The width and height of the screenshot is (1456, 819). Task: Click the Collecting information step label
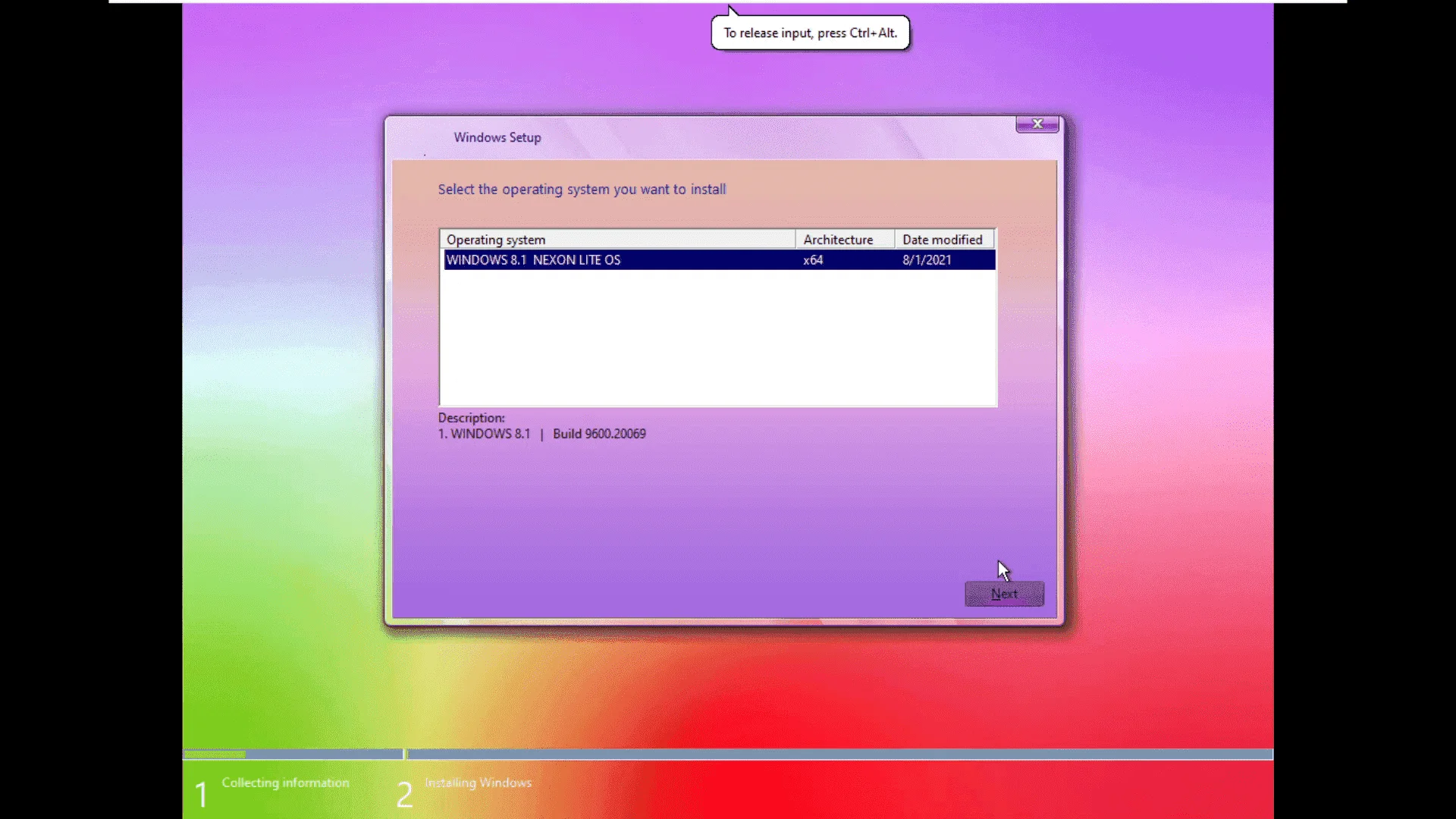(285, 783)
